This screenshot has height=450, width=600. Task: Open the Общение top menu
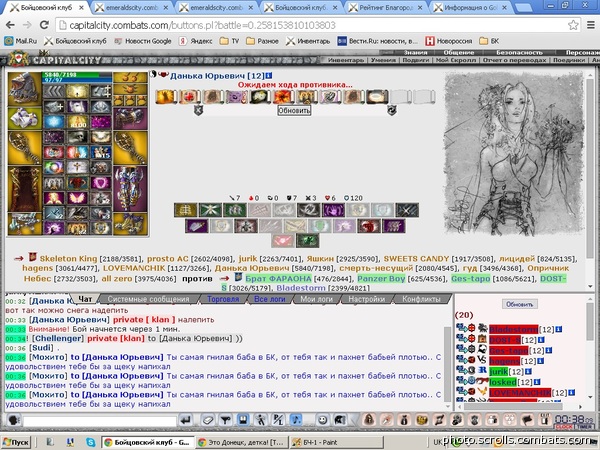tap(458, 52)
